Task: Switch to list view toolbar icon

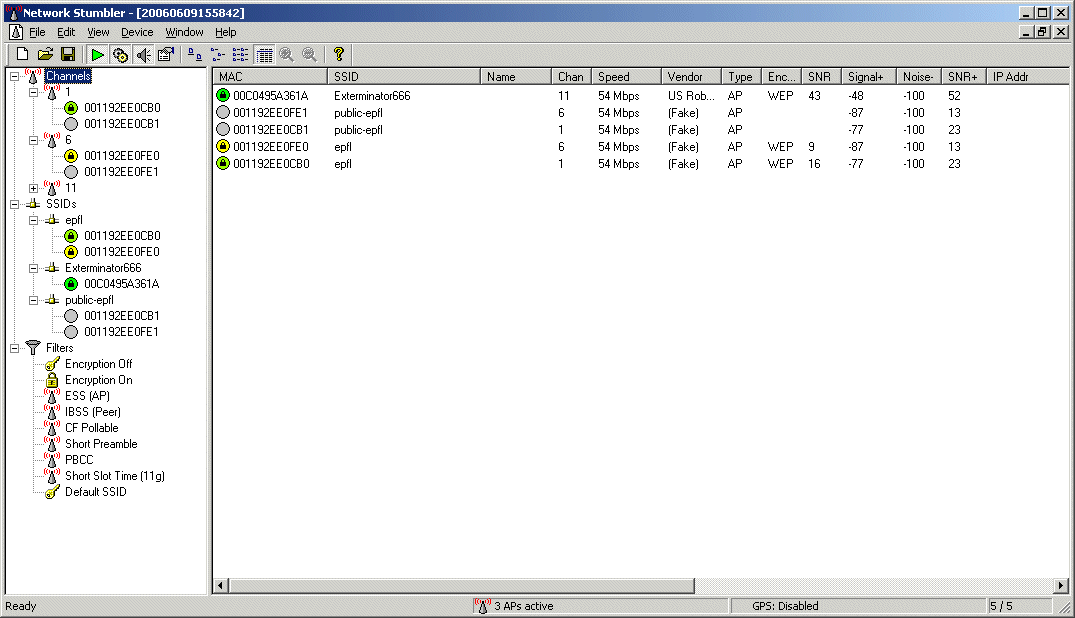Action: (x=241, y=54)
